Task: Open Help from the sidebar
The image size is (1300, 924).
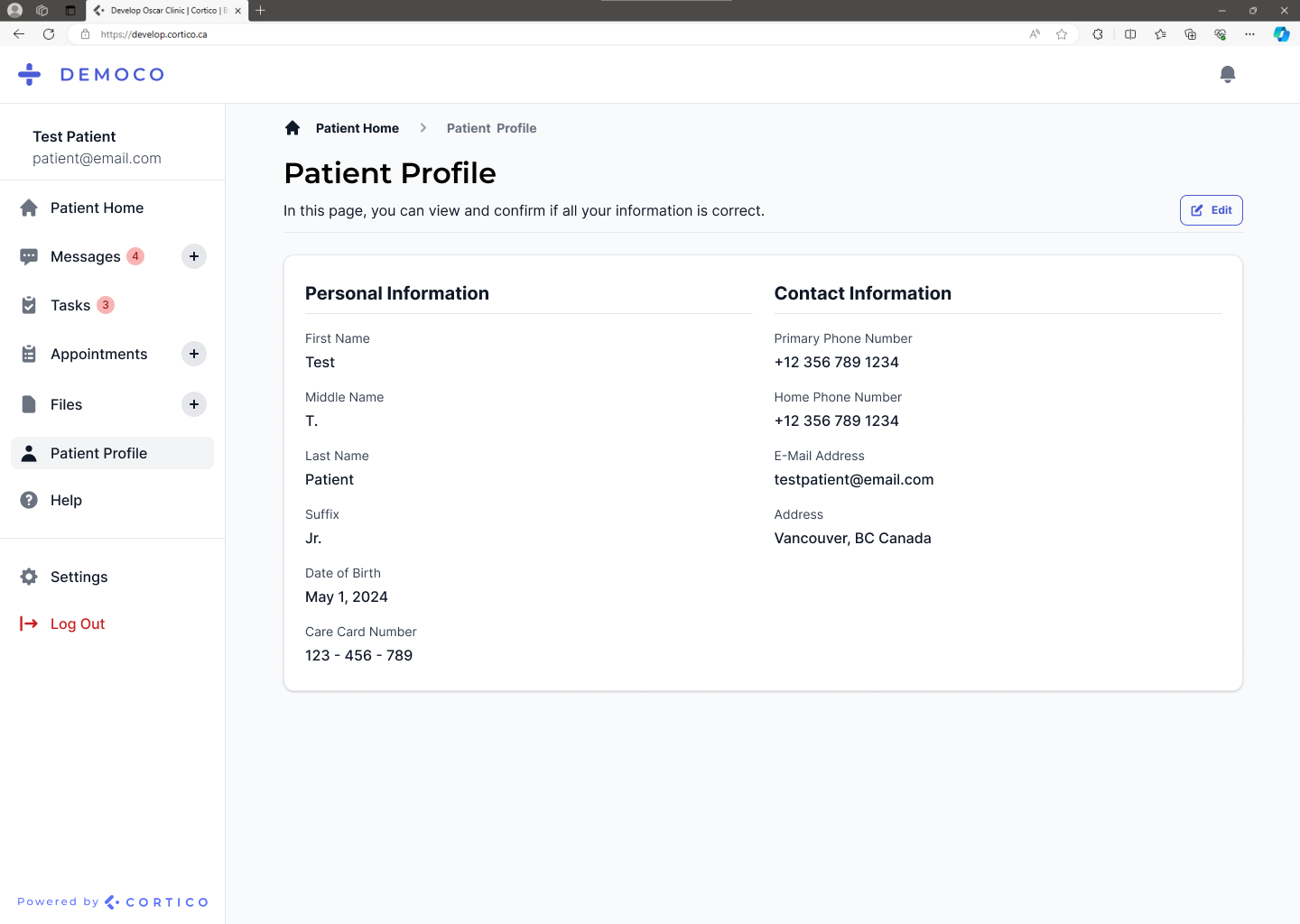Action: pos(66,500)
